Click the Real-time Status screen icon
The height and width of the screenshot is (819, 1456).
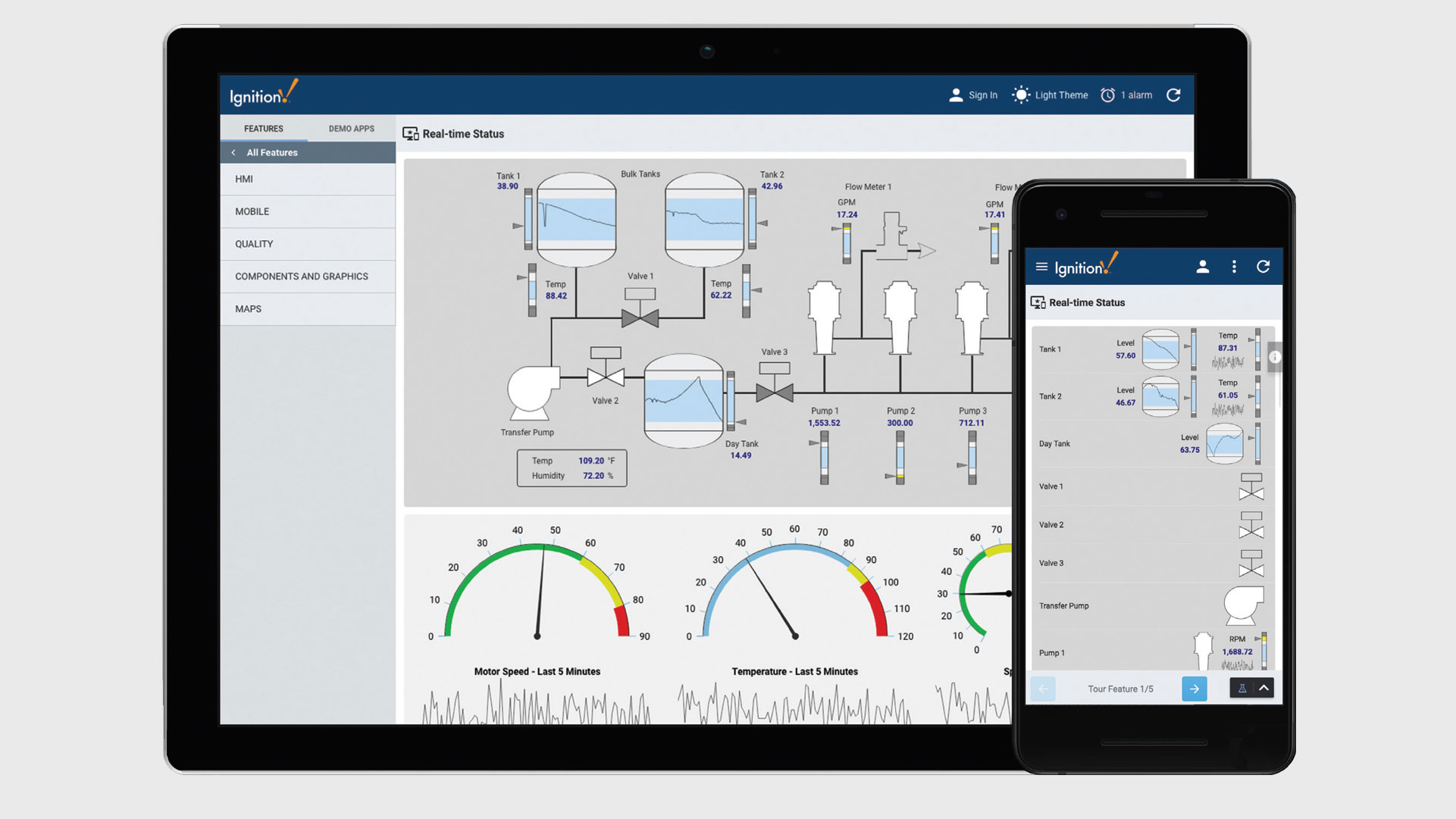410,133
